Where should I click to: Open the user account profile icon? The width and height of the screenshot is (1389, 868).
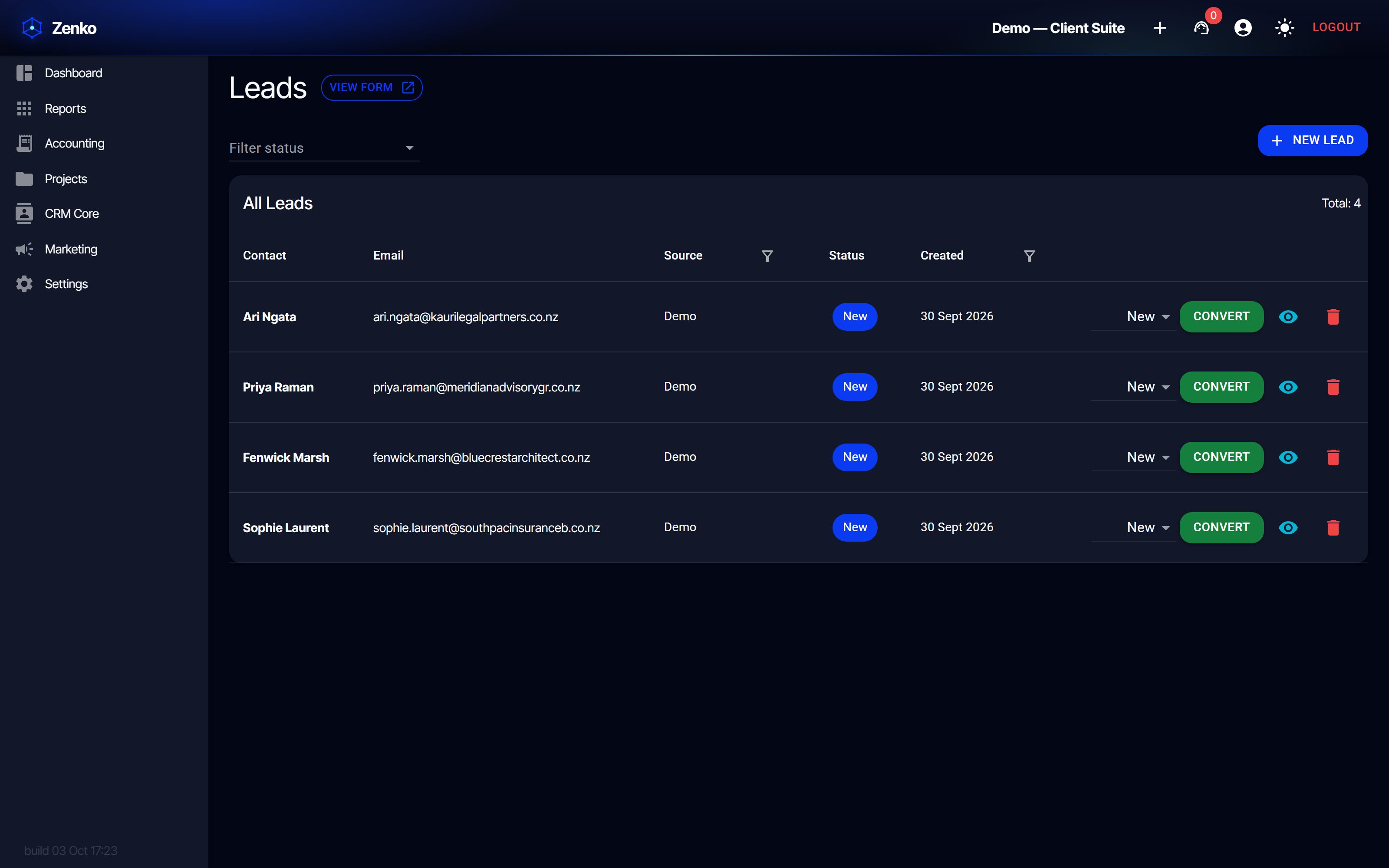(x=1243, y=27)
